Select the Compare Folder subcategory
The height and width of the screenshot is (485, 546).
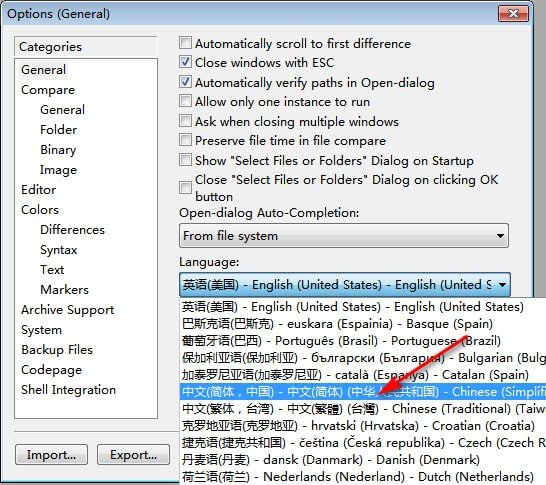[x=58, y=130]
